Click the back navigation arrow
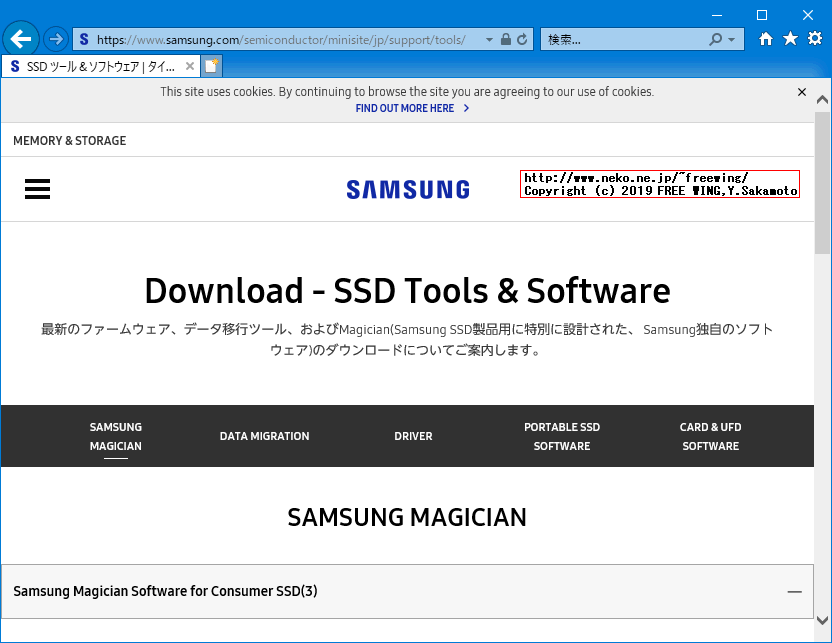This screenshot has width=832, height=643. tap(20, 38)
